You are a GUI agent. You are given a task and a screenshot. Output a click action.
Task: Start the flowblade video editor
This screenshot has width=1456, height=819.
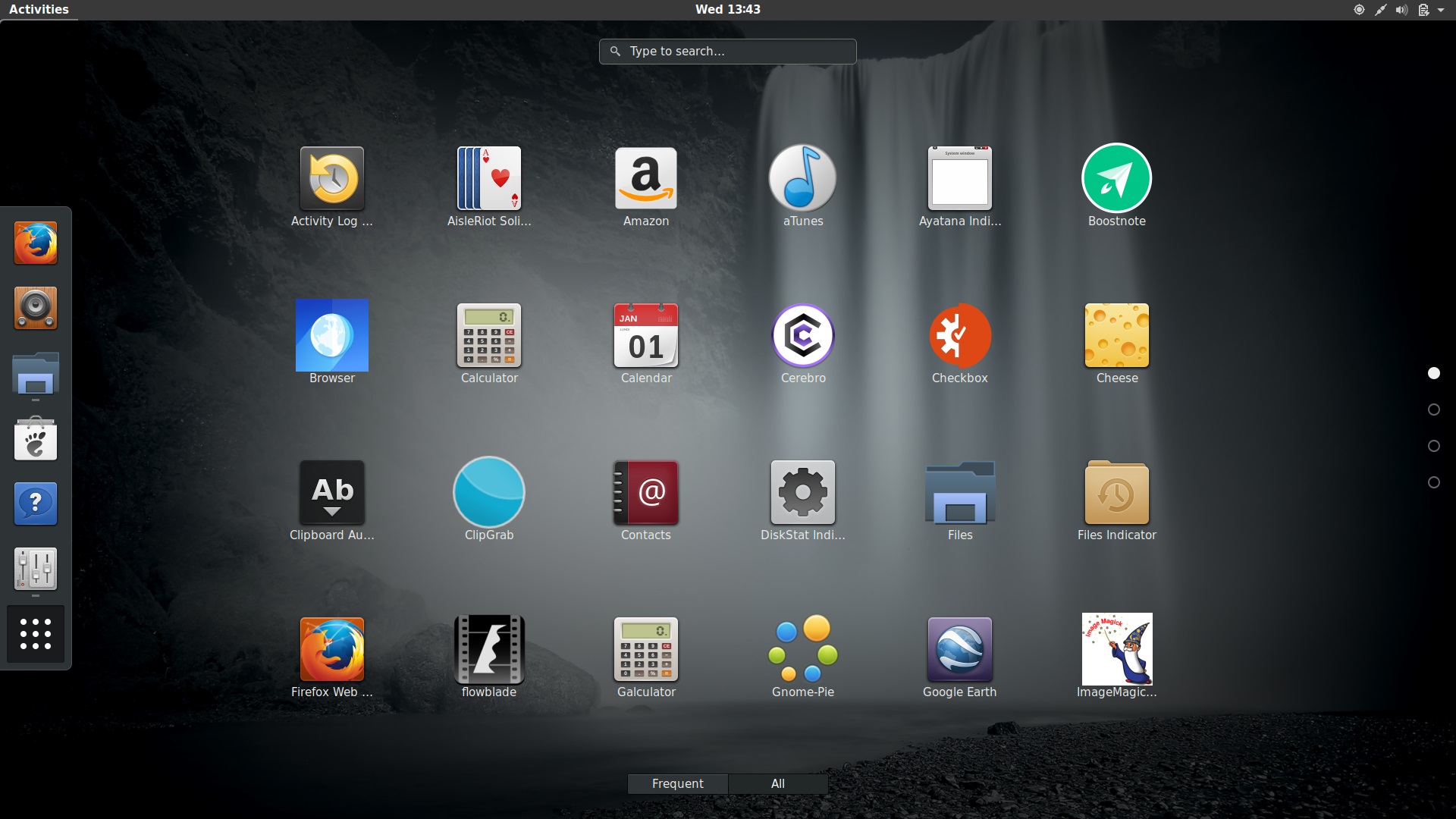tap(488, 648)
